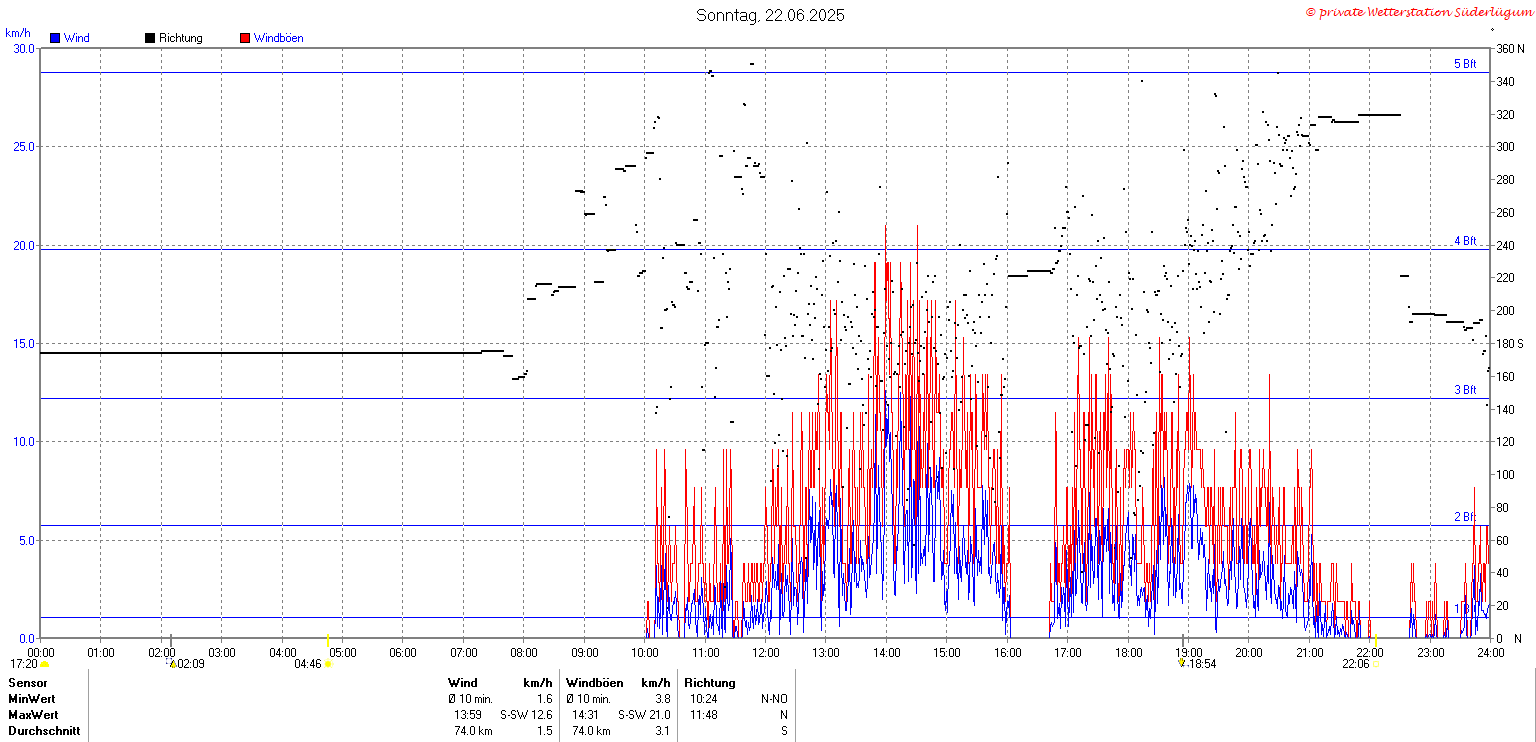
Task: Click the red Windböen legend square
Action: pos(245,38)
